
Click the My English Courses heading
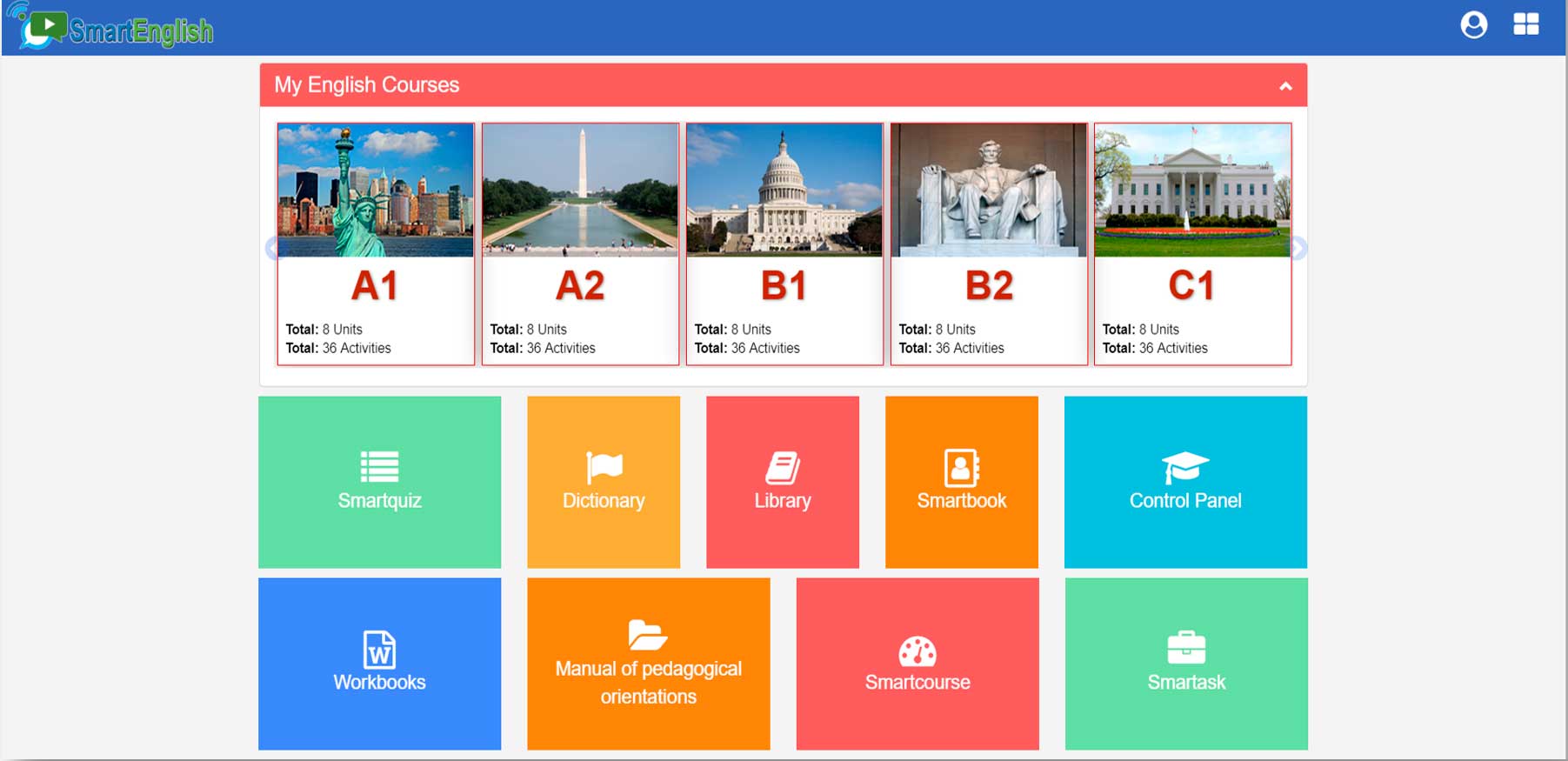click(366, 85)
